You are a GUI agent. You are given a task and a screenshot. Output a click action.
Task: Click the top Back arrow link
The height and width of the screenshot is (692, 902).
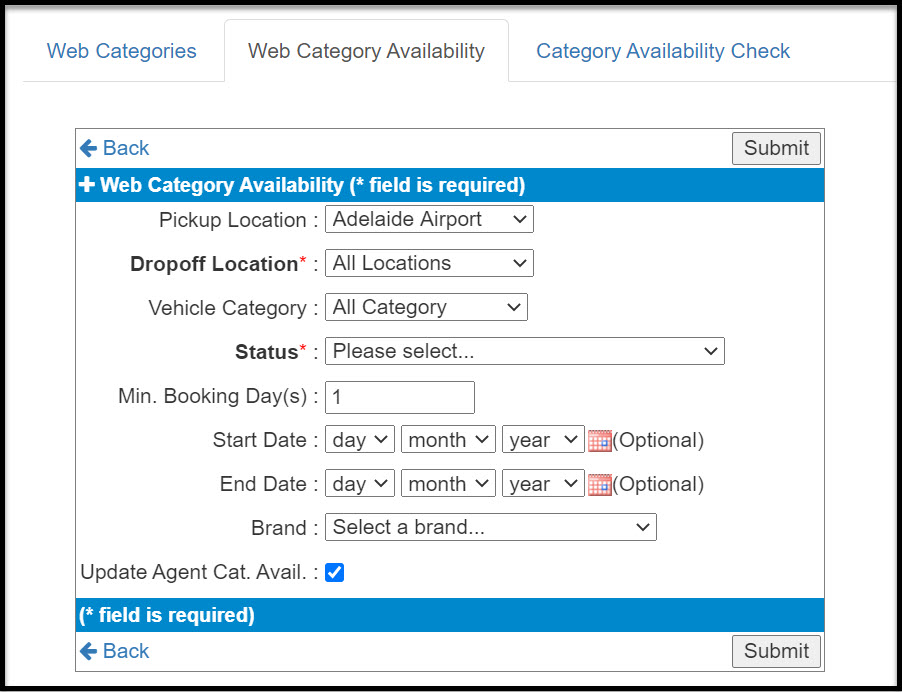(114, 148)
